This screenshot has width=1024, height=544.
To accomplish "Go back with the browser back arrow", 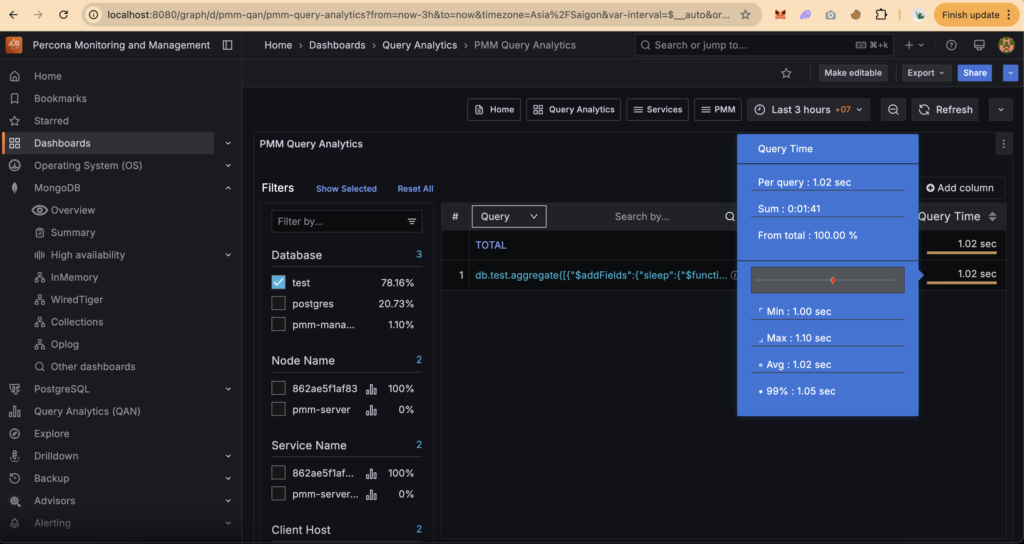I will tap(14, 14).
